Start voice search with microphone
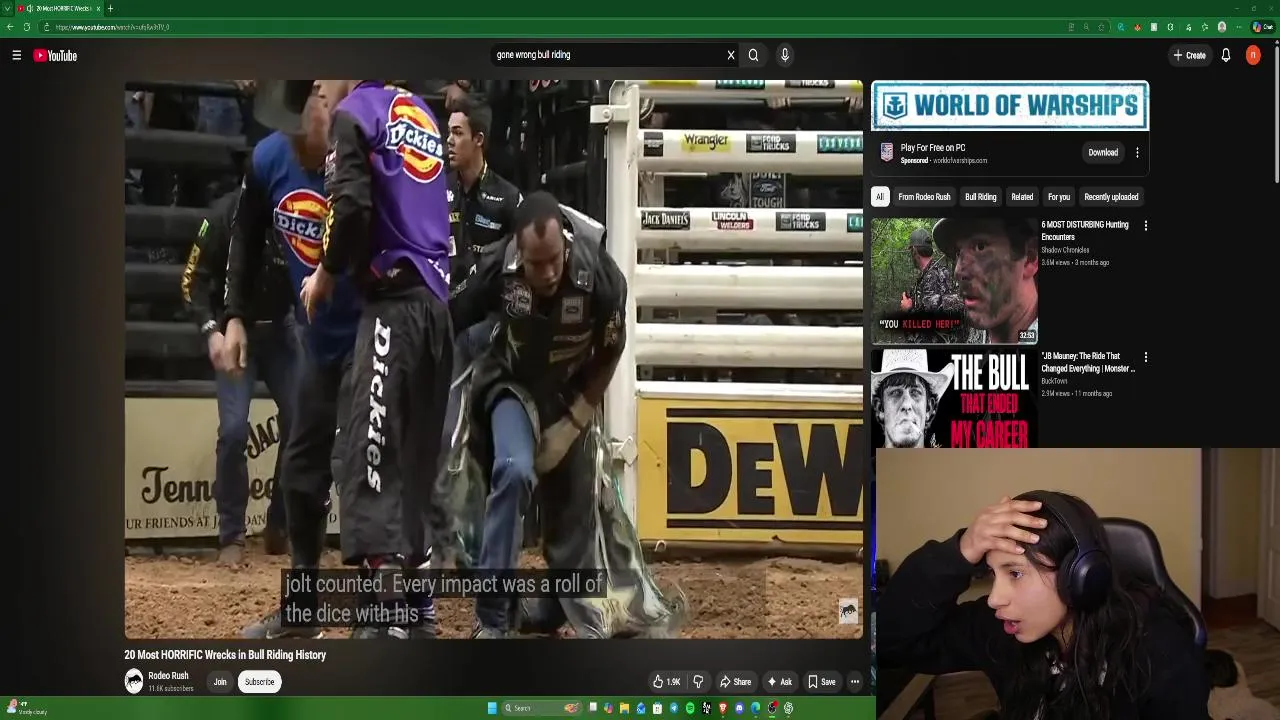The height and width of the screenshot is (720, 1280). click(x=785, y=55)
